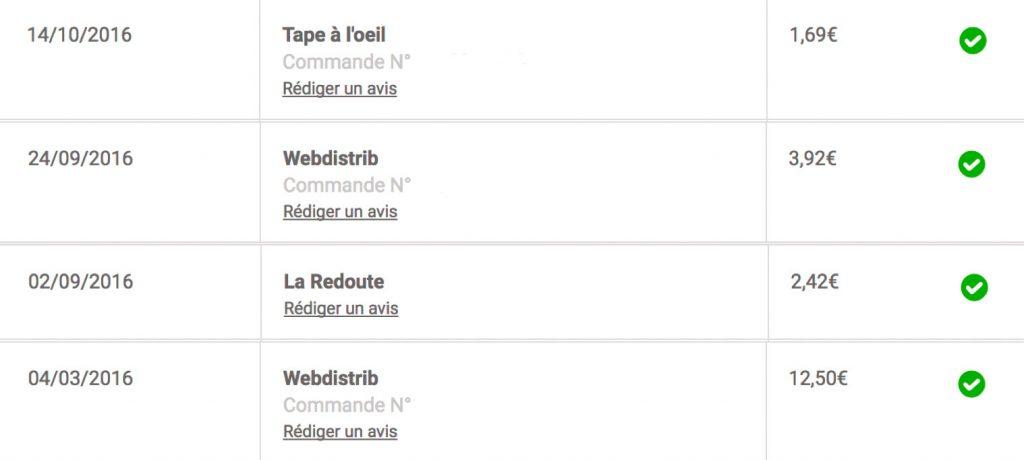
Task: Click the date 02/09/2016
Action: (x=80, y=282)
